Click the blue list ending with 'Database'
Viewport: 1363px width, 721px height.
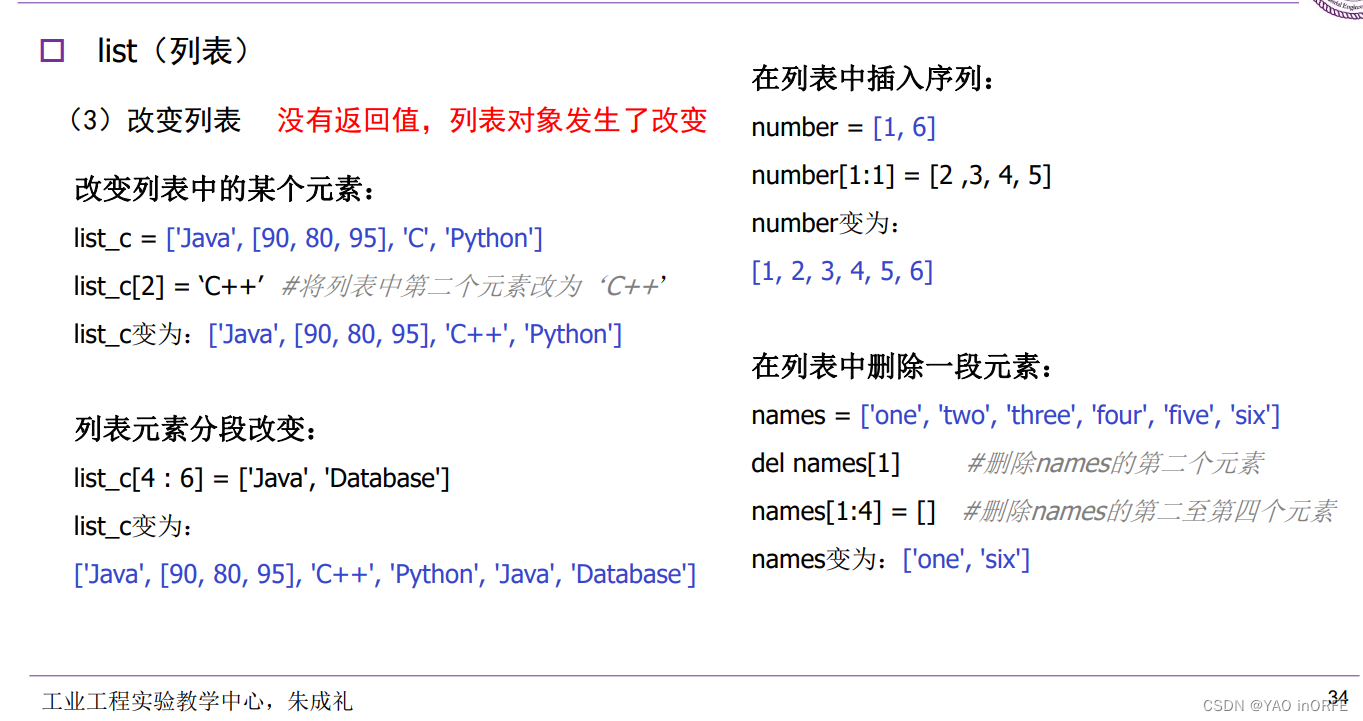385,574
